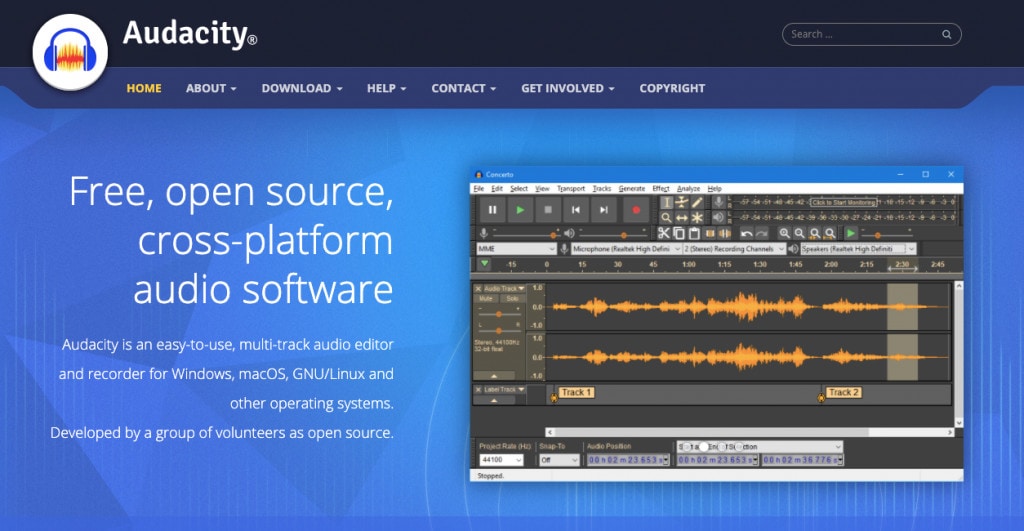Go to the COPYRIGHT page link
This screenshot has height=531, width=1024.
672,88
